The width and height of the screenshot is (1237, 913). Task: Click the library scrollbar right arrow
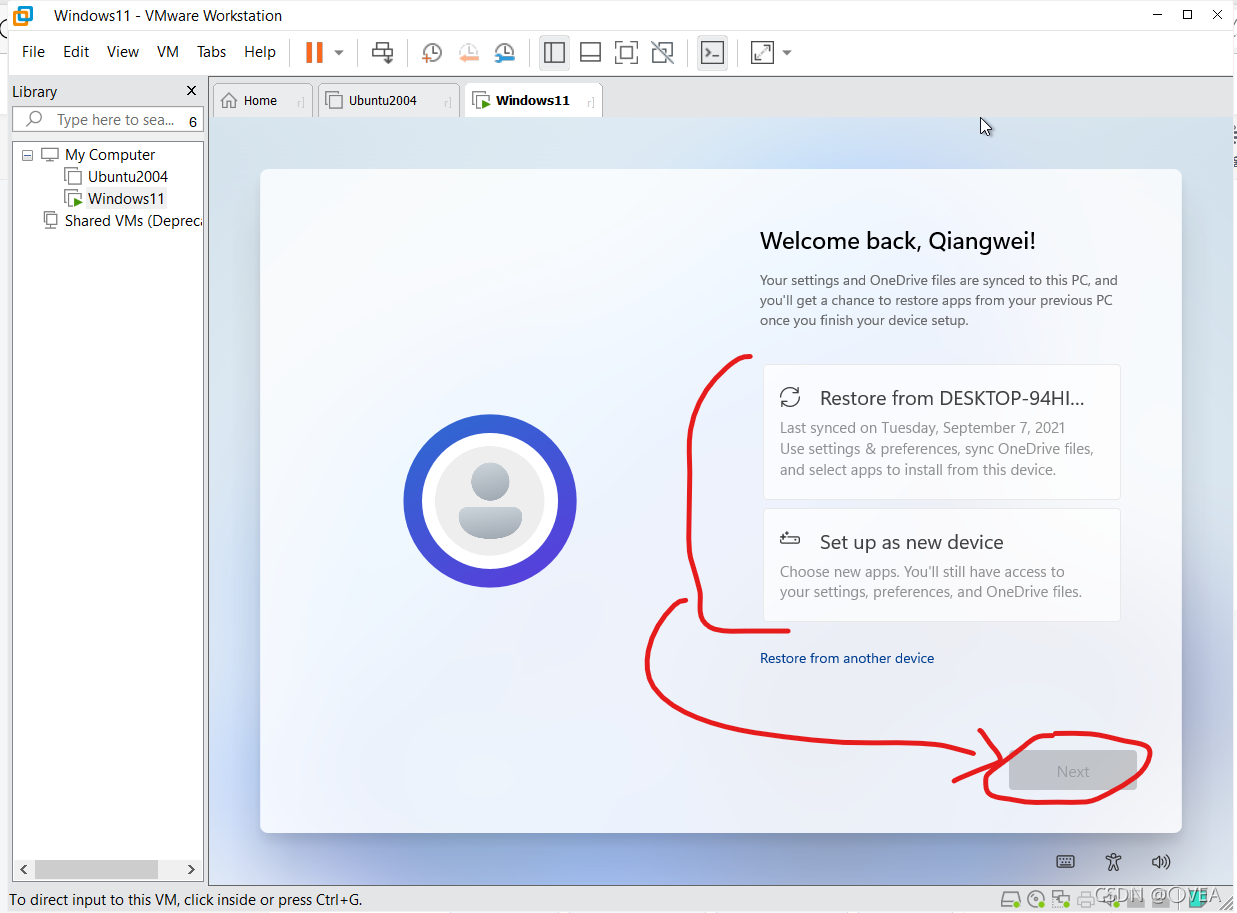(192, 869)
